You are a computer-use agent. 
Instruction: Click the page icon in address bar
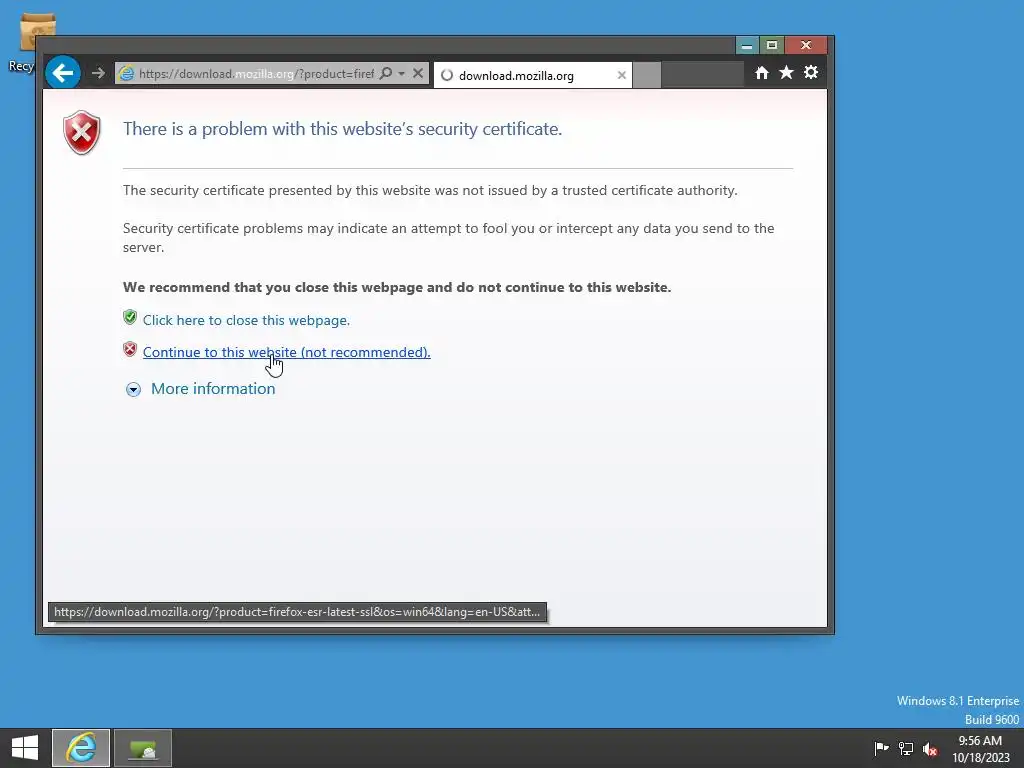pos(127,74)
